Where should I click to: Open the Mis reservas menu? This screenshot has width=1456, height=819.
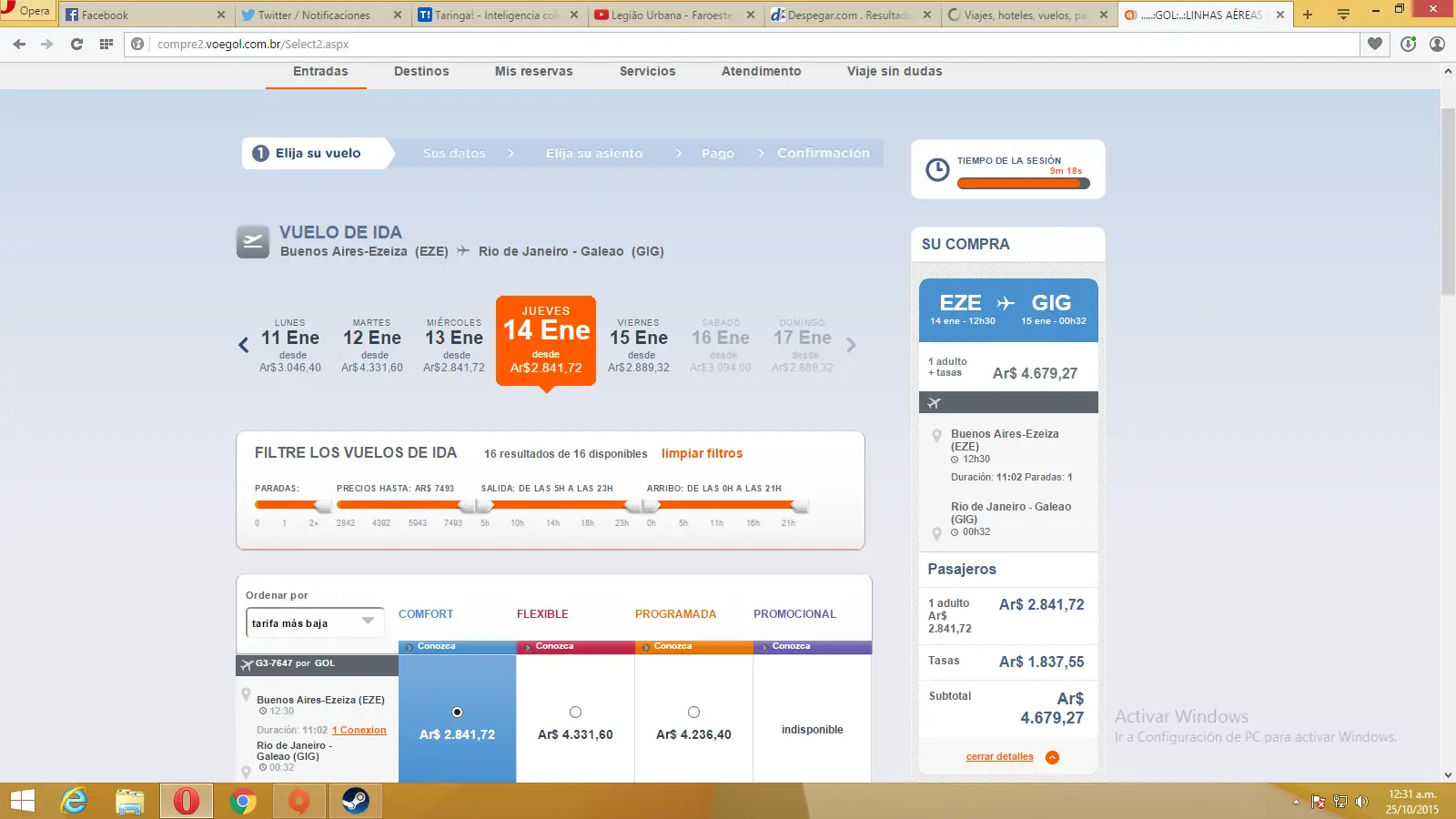[534, 71]
